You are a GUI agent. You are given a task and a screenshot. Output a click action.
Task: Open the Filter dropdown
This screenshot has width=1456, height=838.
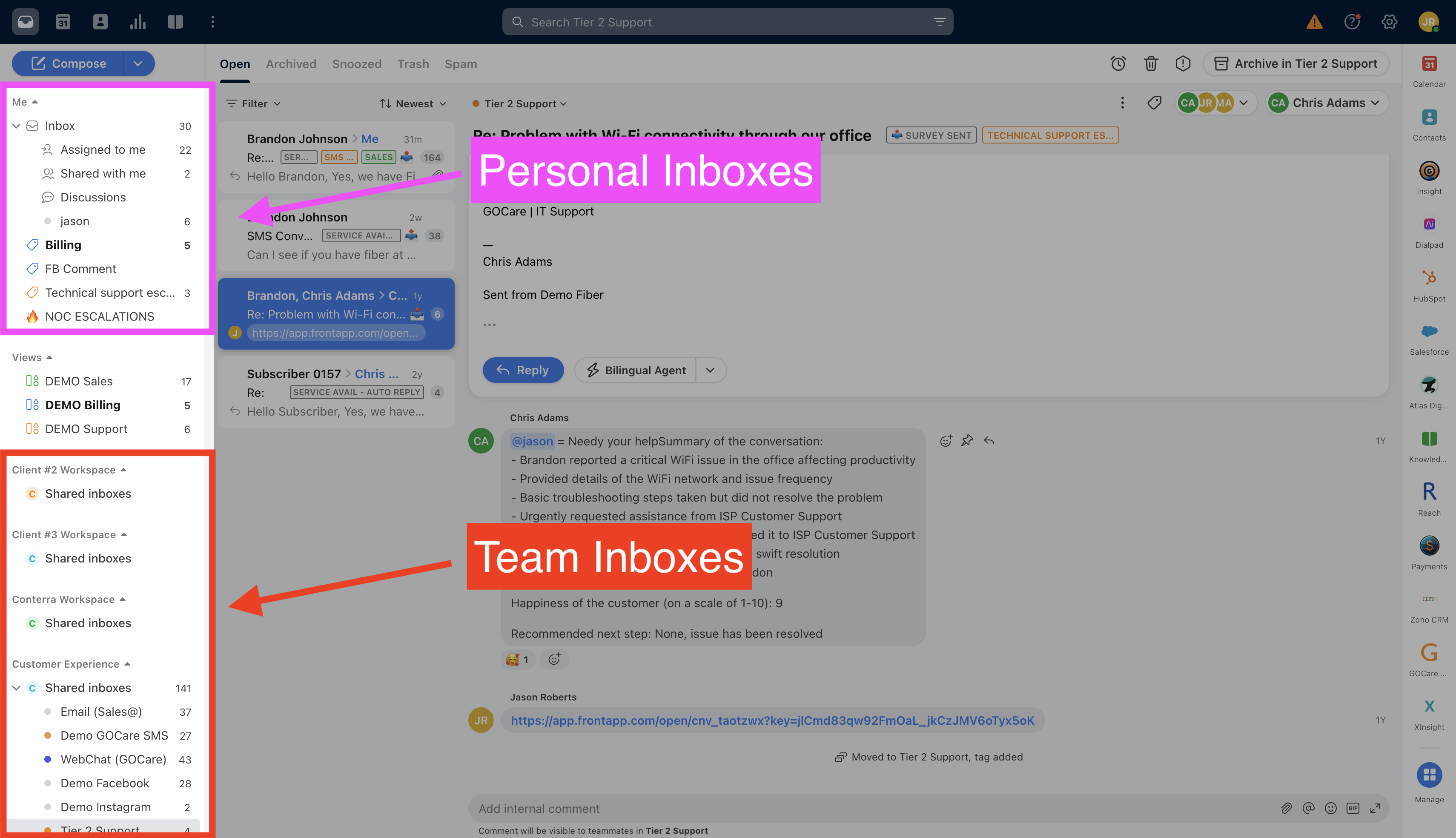point(253,103)
